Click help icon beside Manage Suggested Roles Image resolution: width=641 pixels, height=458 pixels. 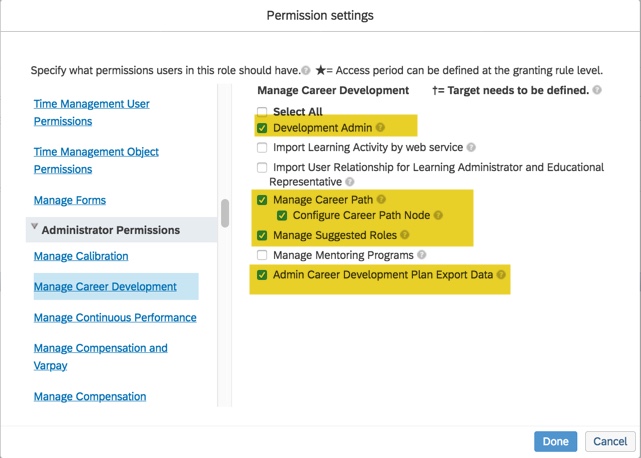pyautogui.click(x=404, y=236)
